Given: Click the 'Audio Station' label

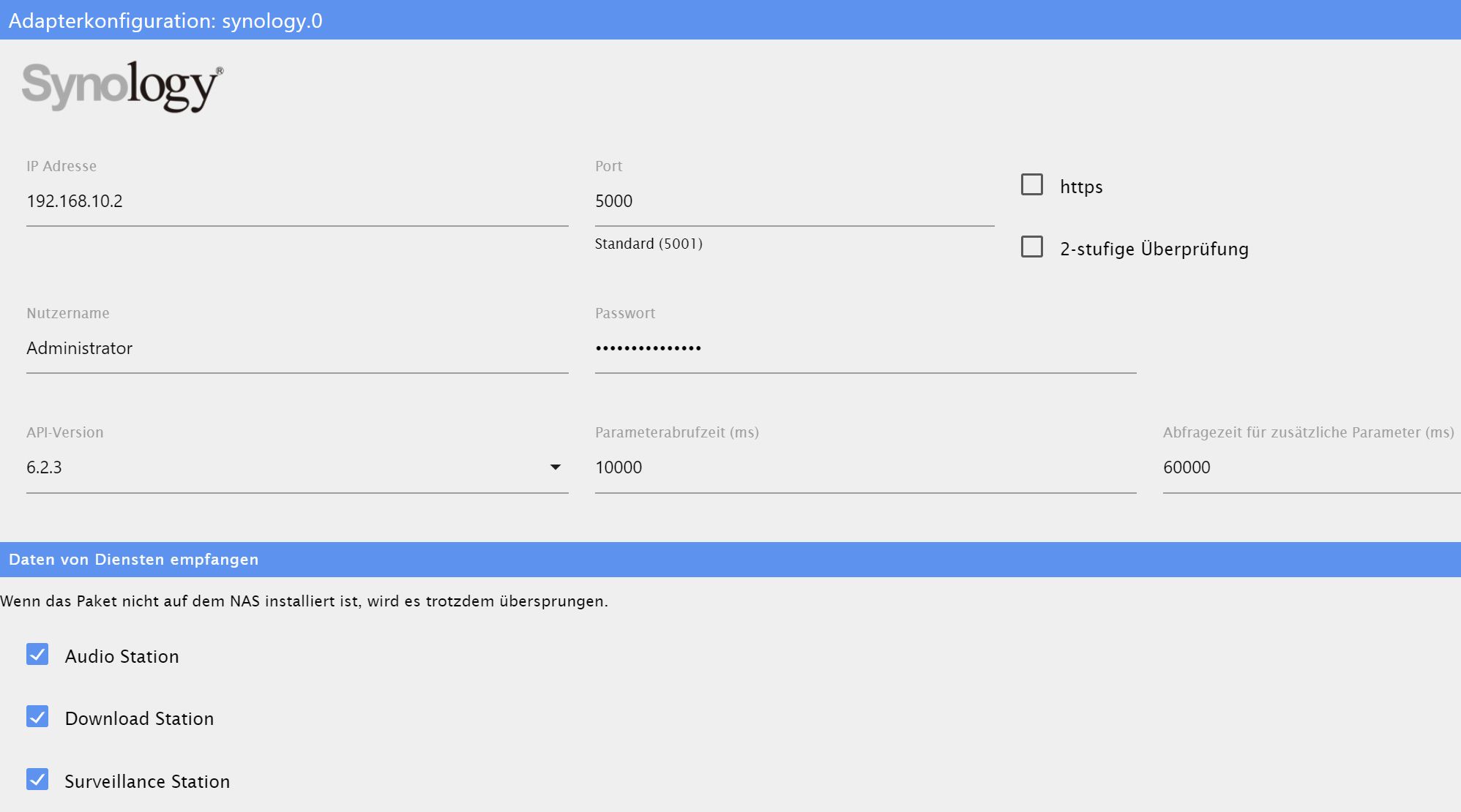Looking at the screenshot, I should pyautogui.click(x=122, y=656).
